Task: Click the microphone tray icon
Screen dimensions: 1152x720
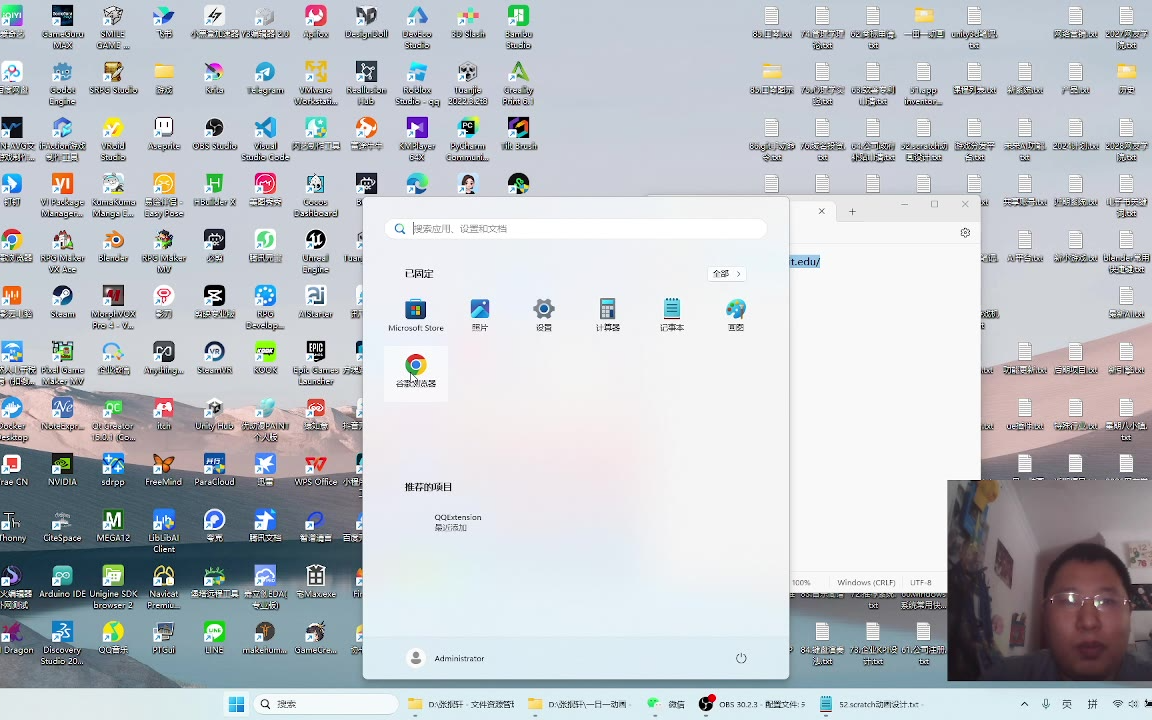Action: [1045, 704]
